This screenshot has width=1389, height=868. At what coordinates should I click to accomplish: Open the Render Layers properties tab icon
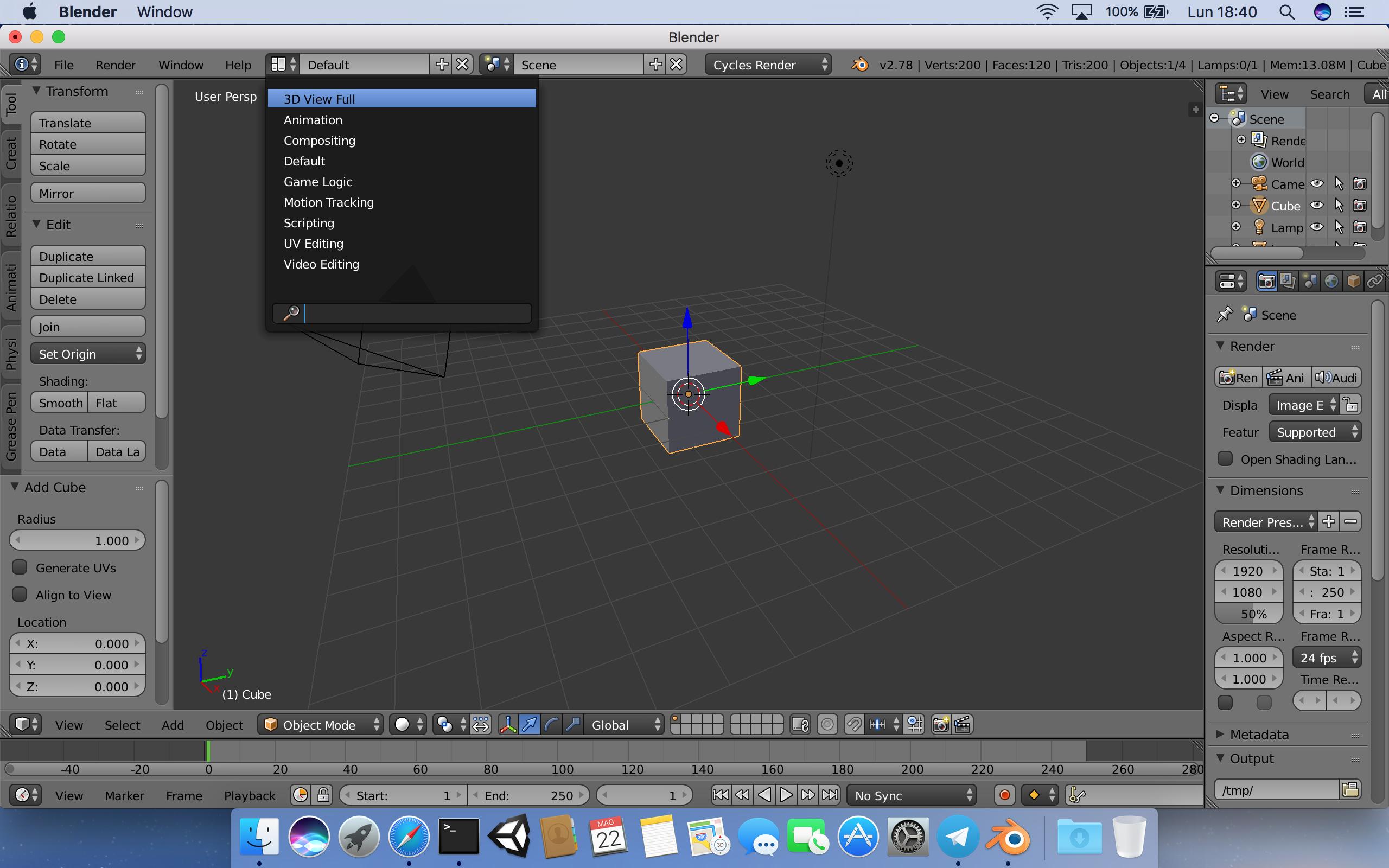[x=1288, y=280]
